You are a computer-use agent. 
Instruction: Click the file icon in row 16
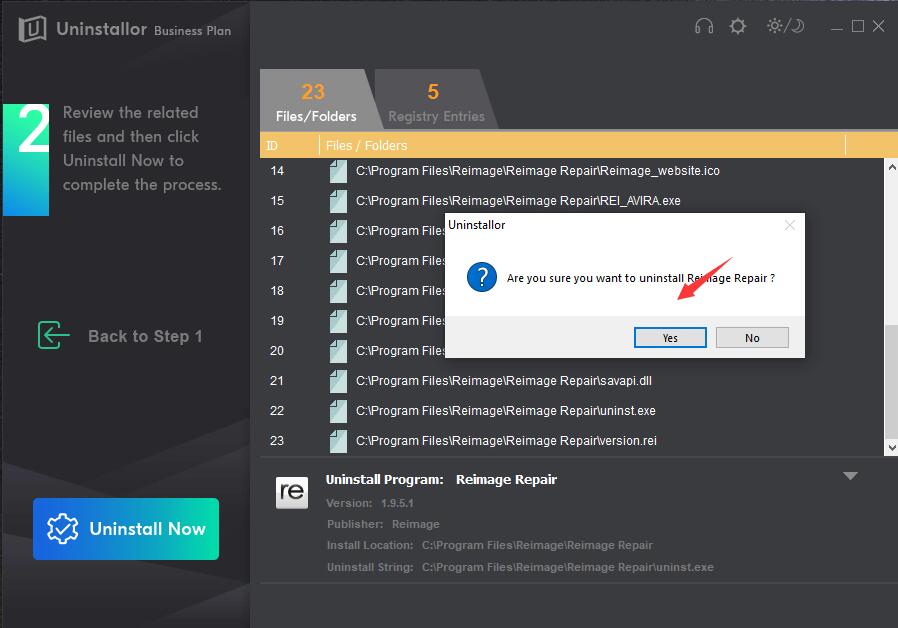[x=338, y=231]
